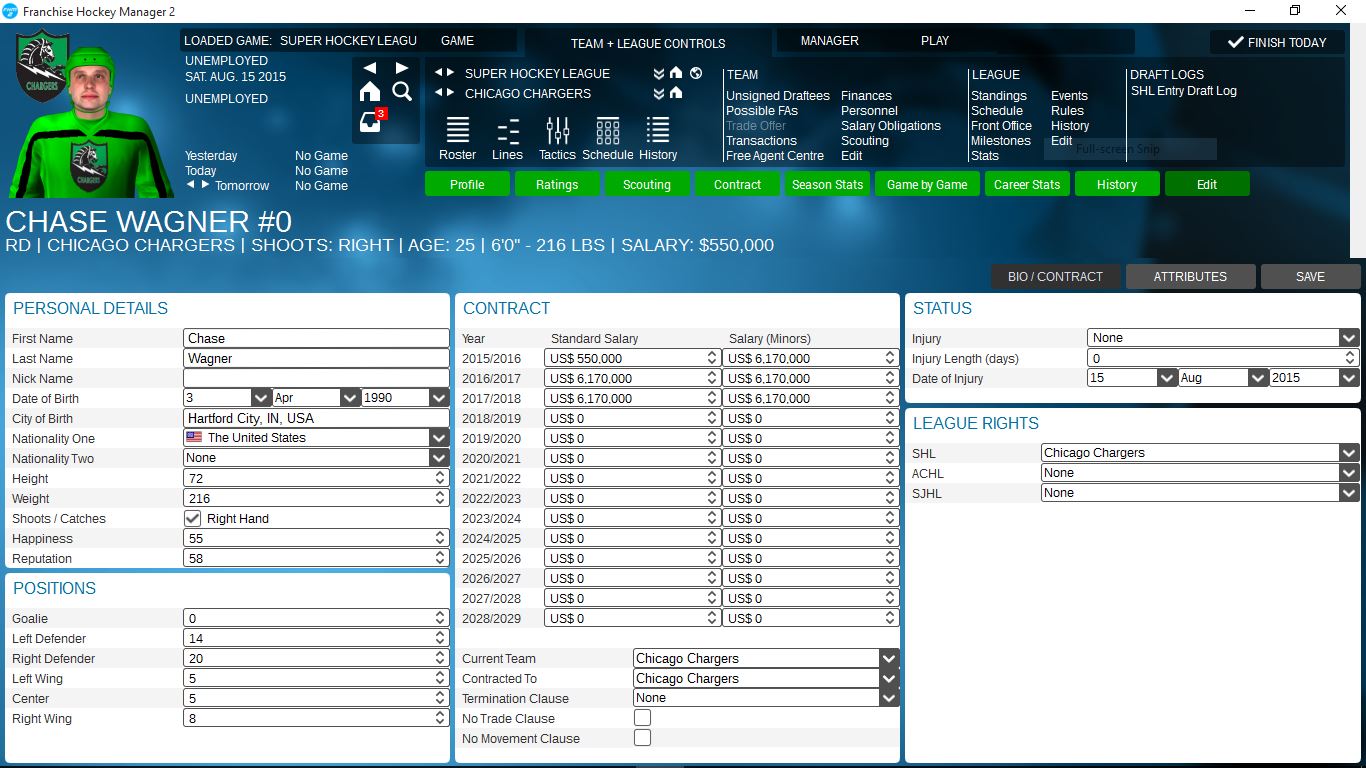Open the Career Stats tab
This screenshot has height=768, width=1366.
point(1027,184)
